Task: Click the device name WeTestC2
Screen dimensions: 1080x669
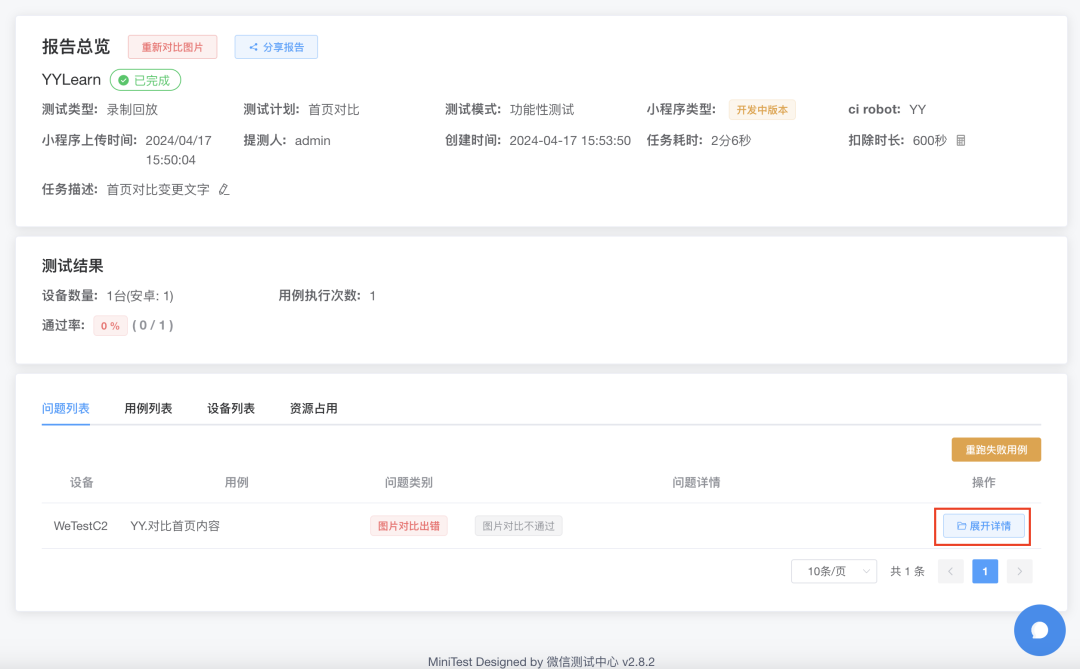Action: (x=81, y=526)
